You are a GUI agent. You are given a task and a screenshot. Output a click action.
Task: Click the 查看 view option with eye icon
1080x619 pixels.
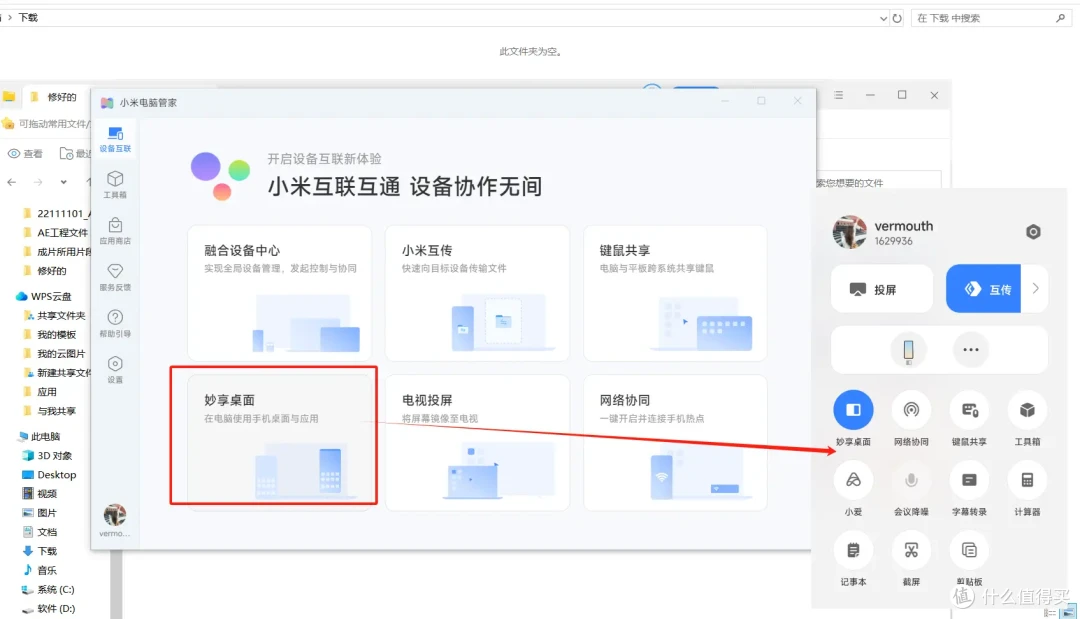(x=25, y=154)
